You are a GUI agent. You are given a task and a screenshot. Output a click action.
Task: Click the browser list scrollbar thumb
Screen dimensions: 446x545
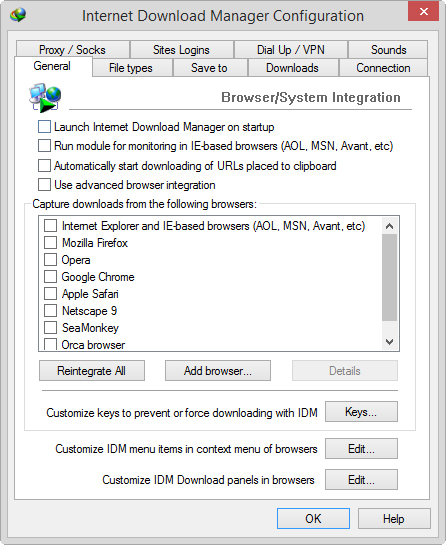pos(389,277)
